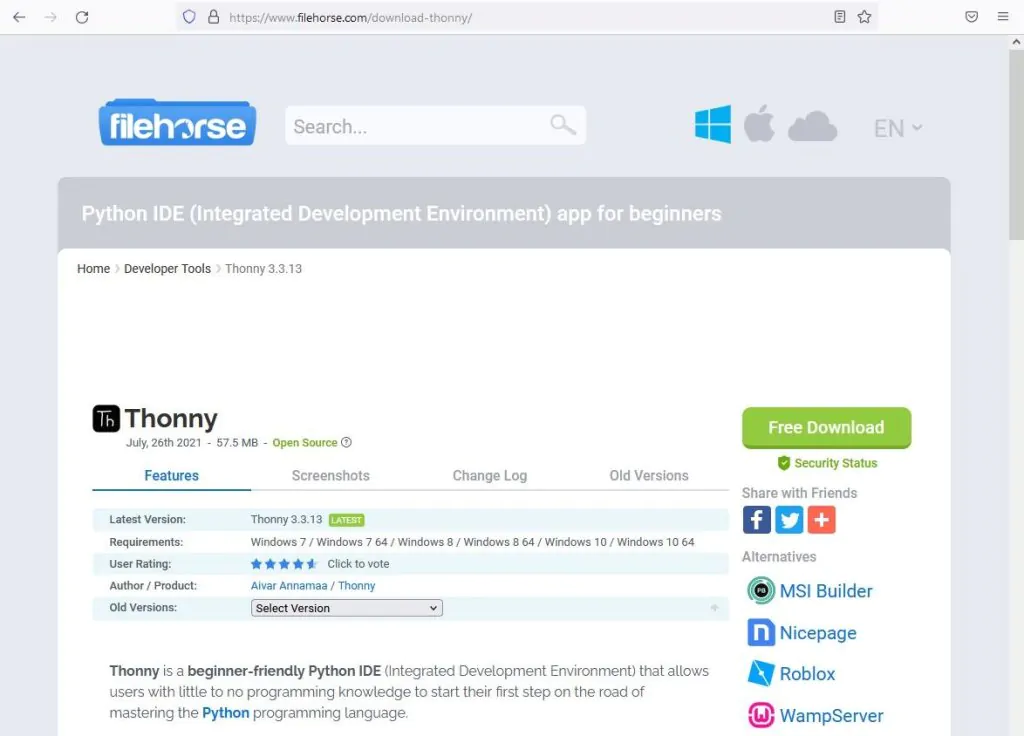Go back to the previous page
1024x736 pixels.
pyautogui.click(x=19, y=17)
